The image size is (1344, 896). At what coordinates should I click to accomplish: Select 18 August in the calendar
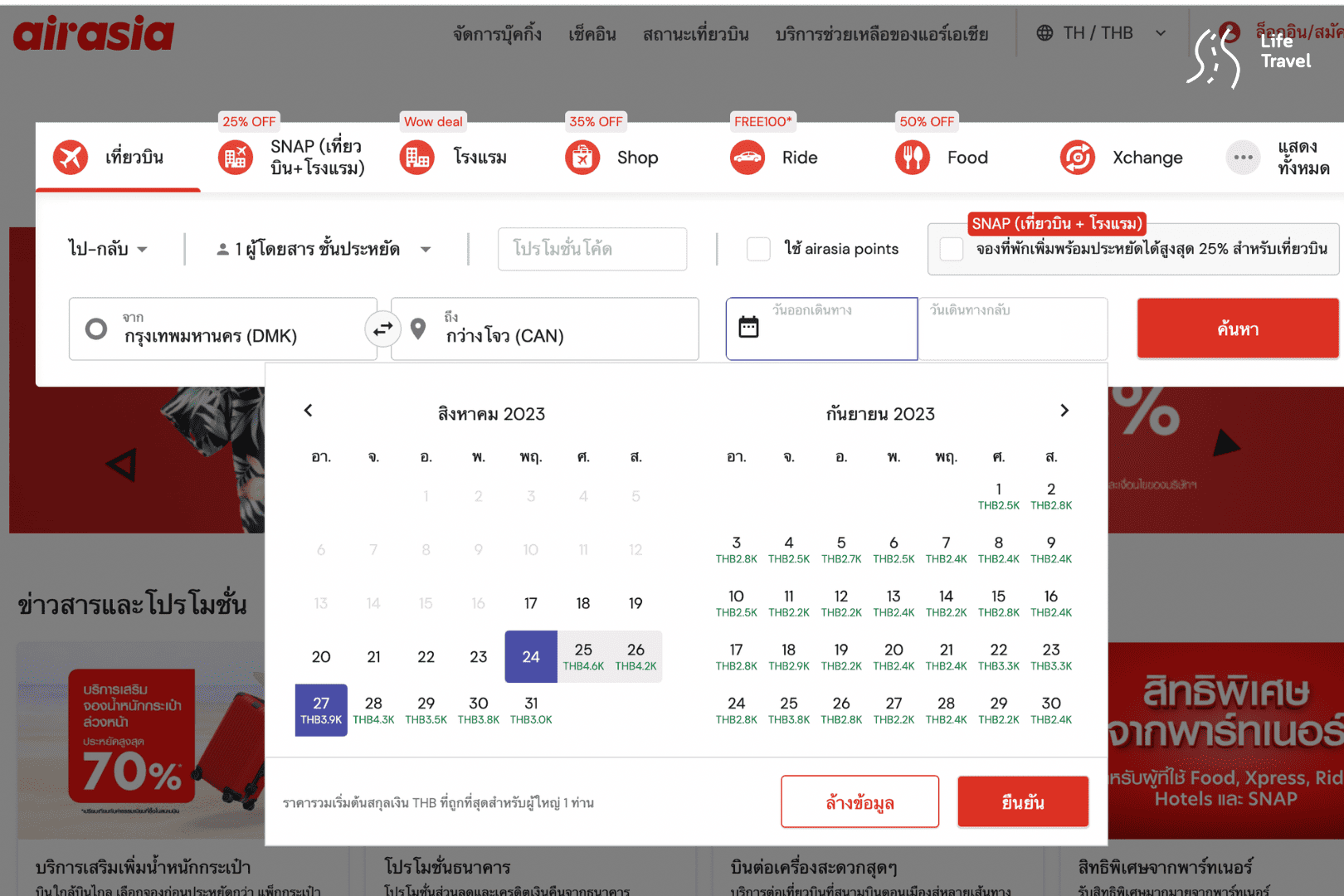pos(583,603)
